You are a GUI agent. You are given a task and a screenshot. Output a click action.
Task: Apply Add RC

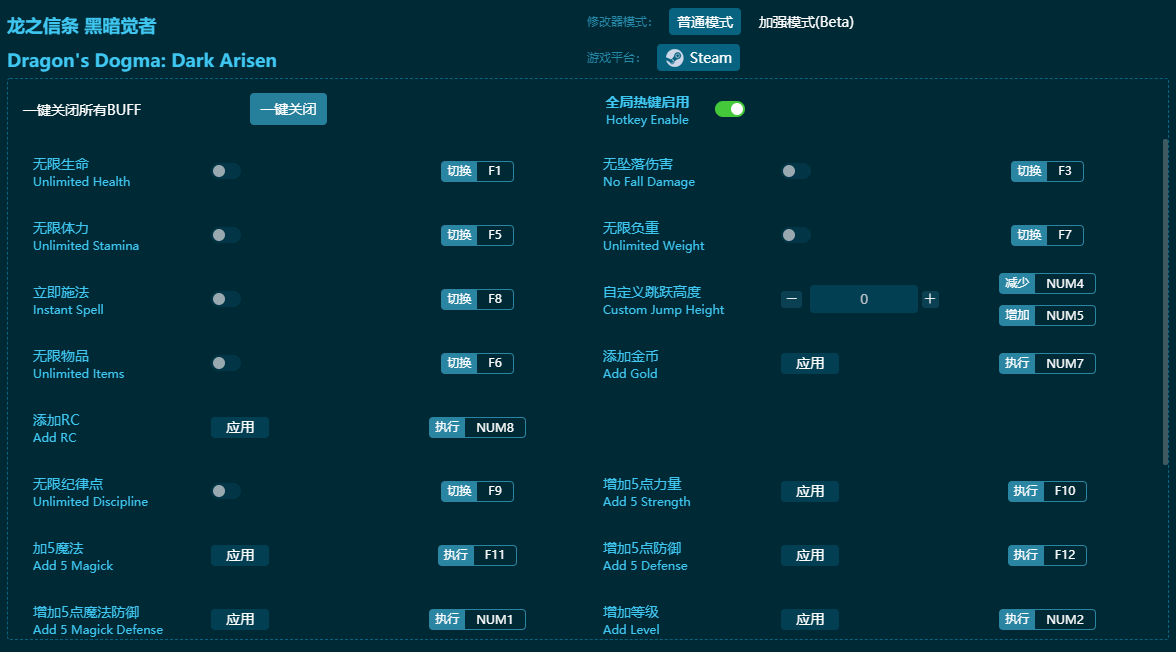click(x=240, y=428)
